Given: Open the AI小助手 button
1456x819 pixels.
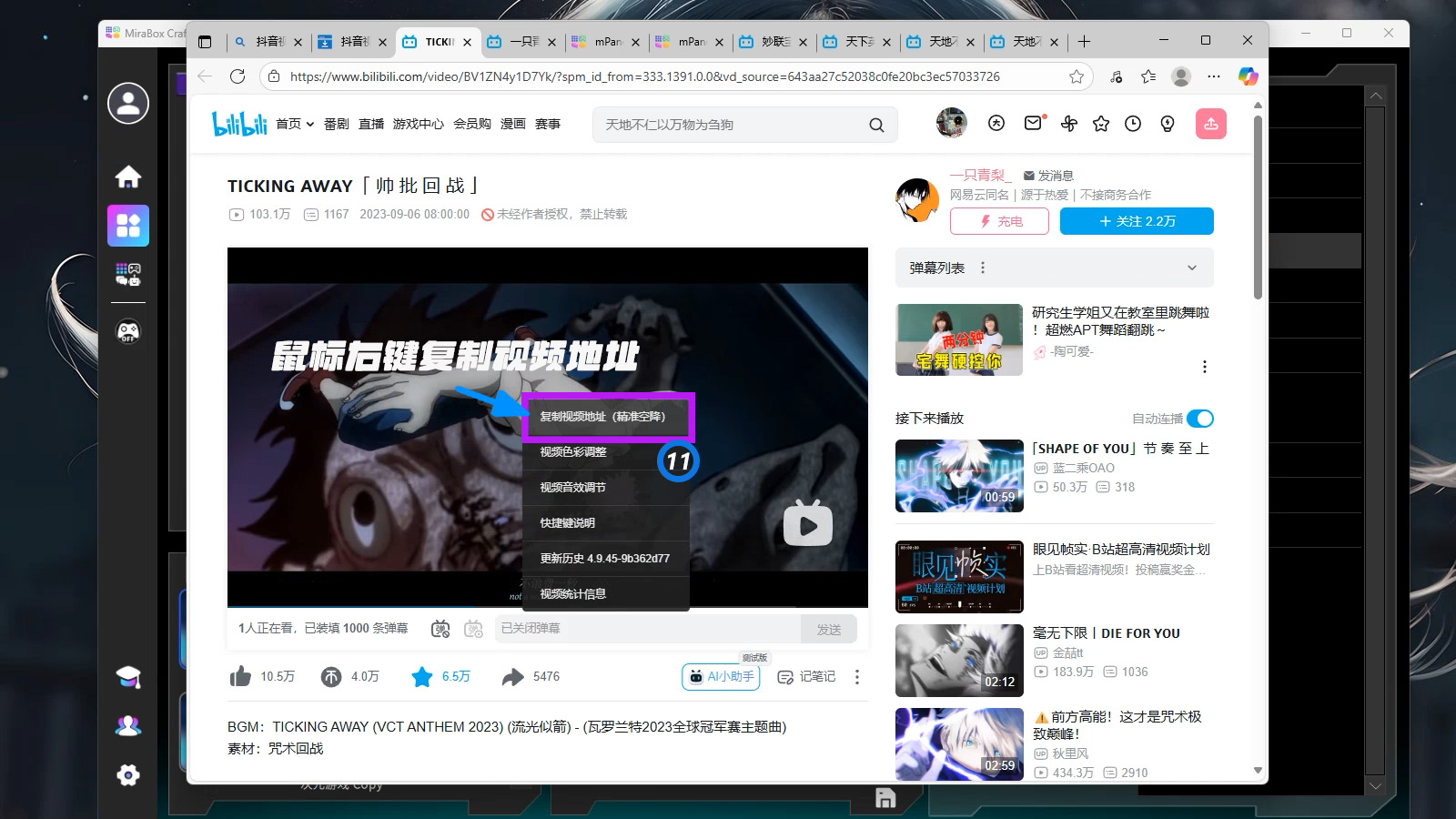Looking at the screenshot, I should click(x=721, y=676).
